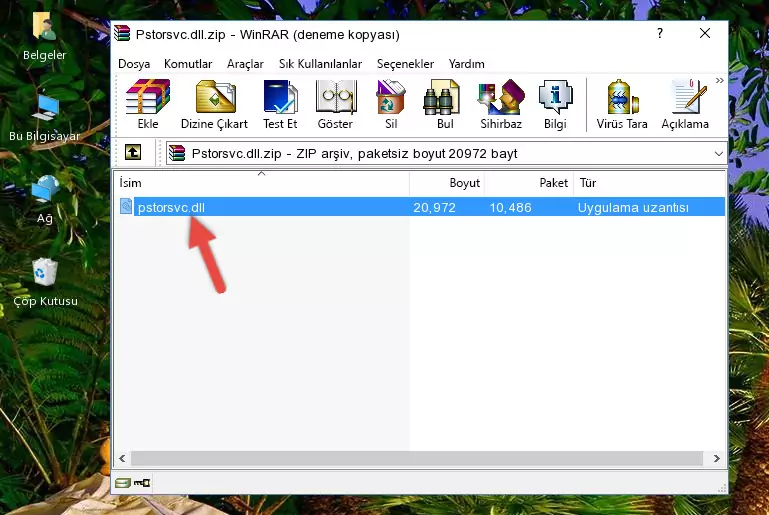Sort files by Boyut column
769x515 pixels.
[447, 183]
